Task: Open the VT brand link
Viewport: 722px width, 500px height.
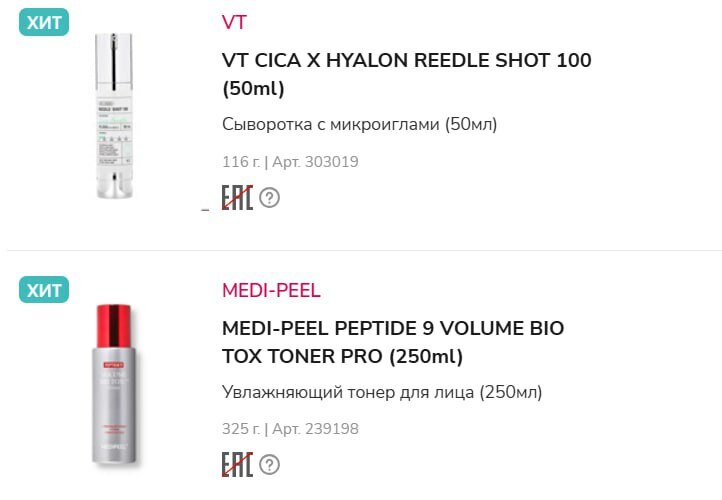Action: (x=234, y=22)
